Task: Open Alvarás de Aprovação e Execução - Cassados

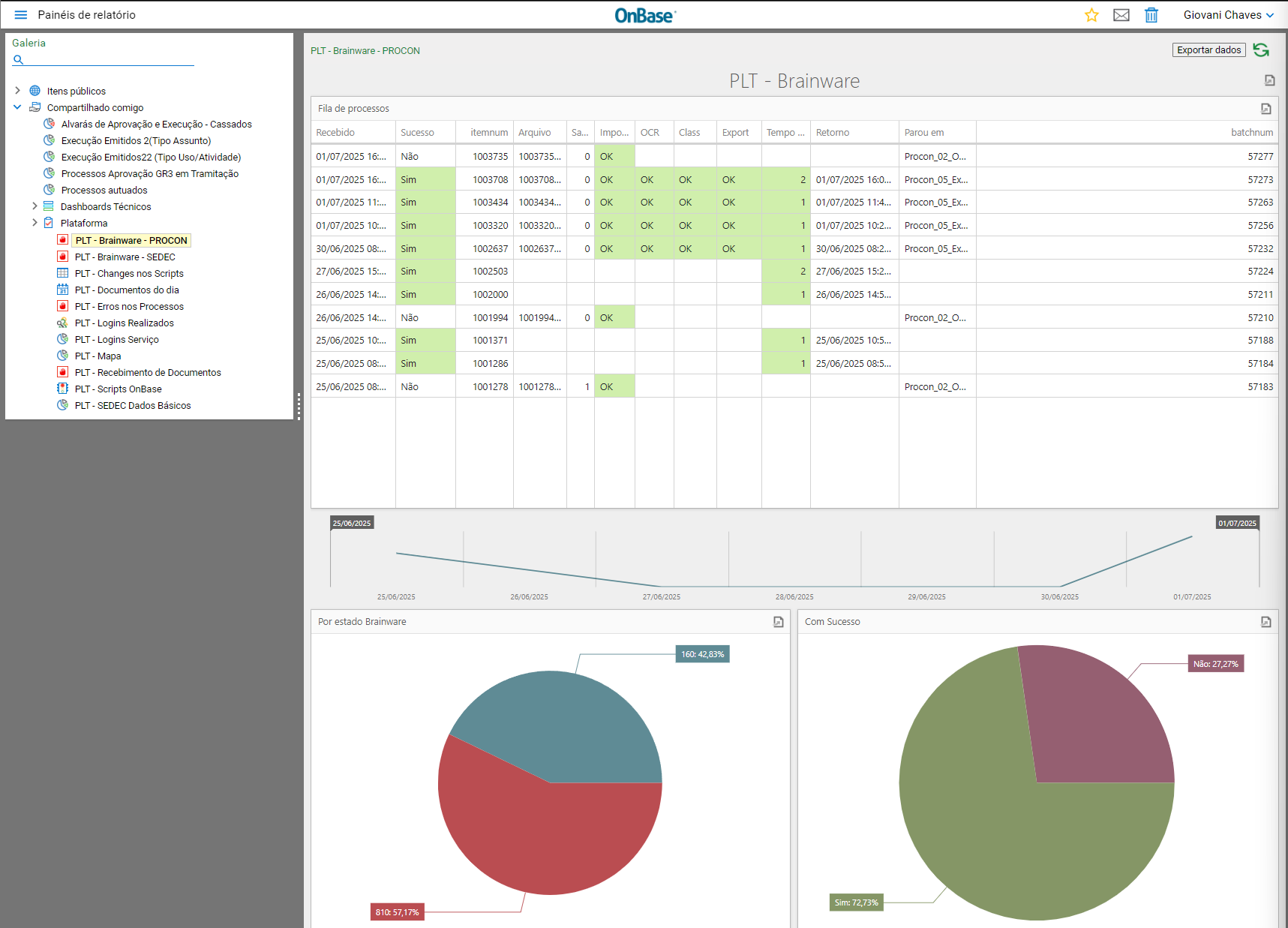Action: click(x=156, y=125)
